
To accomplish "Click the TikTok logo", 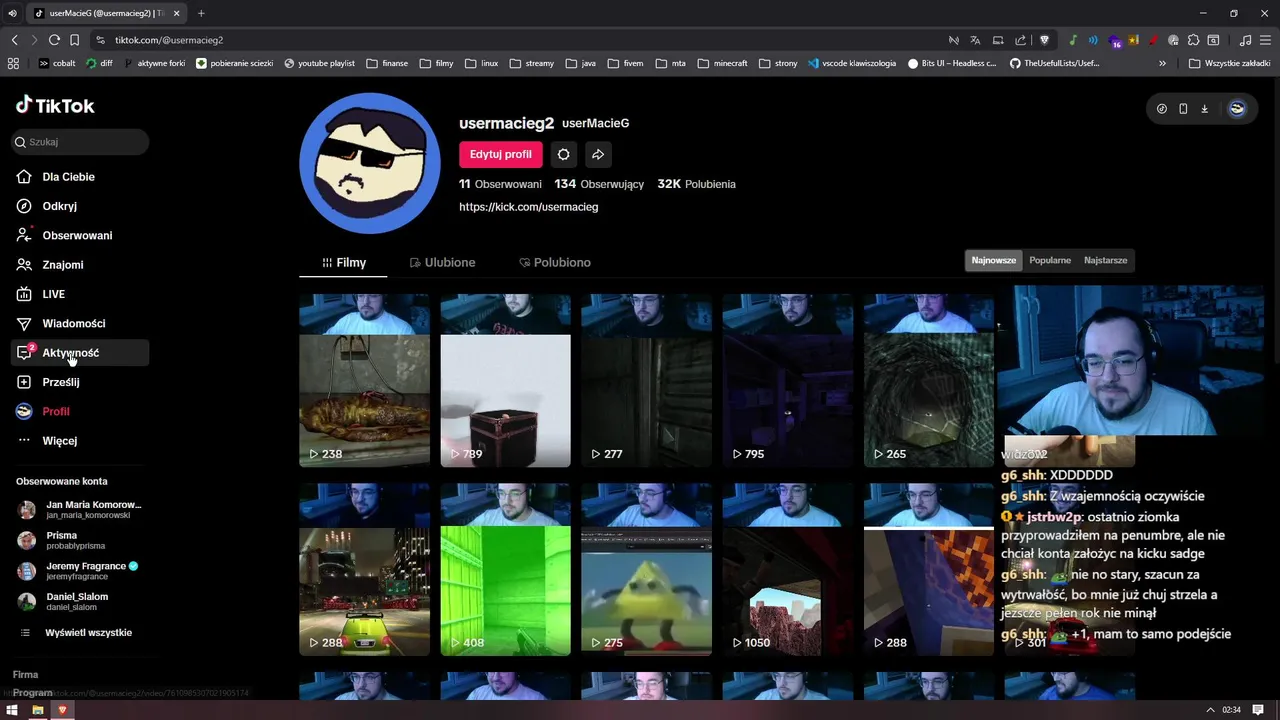I will (x=55, y=105).
